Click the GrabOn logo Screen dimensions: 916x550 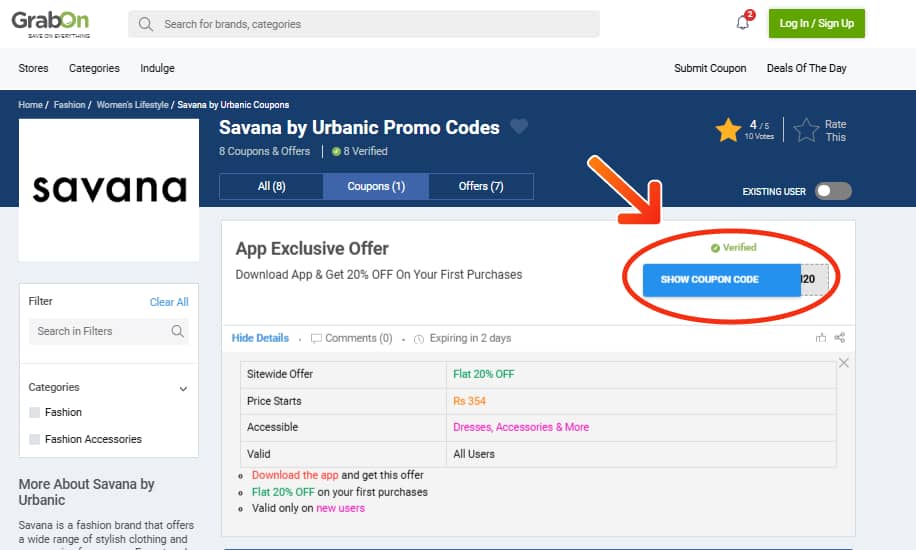point(51,24)
